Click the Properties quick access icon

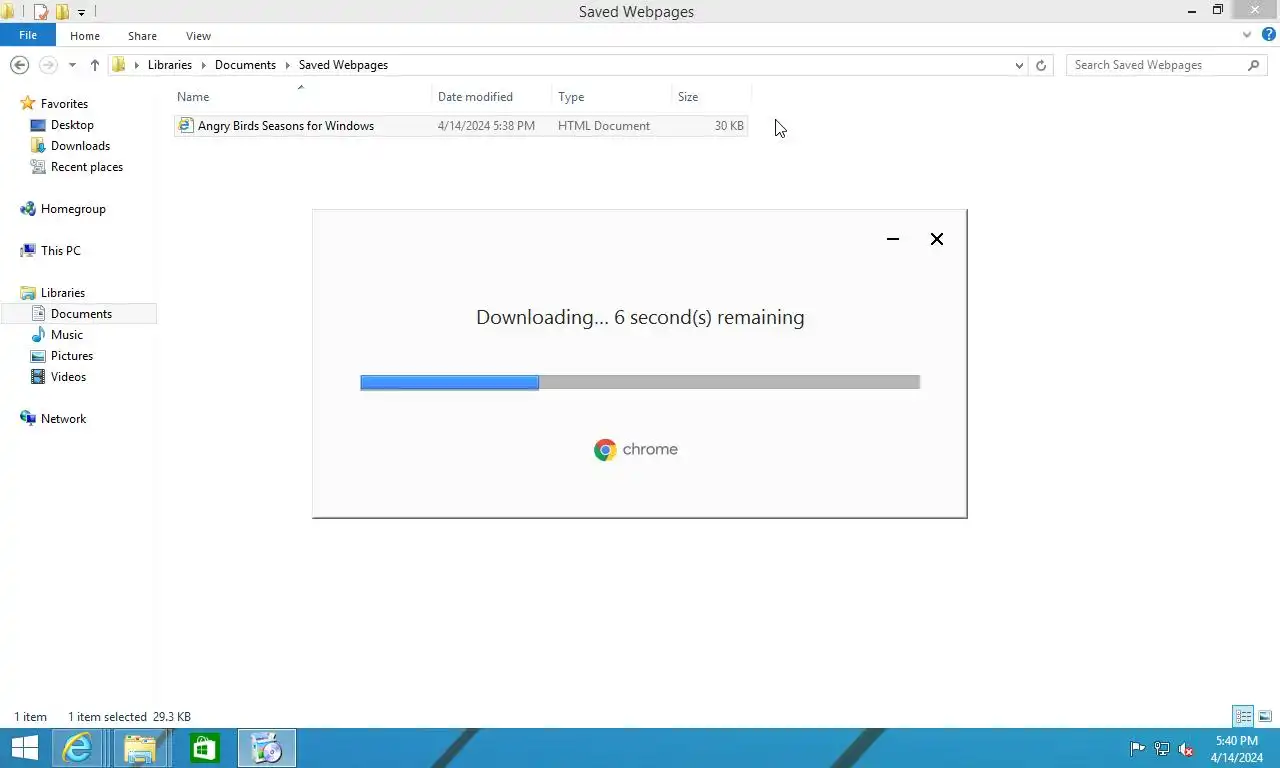(41, 12)
